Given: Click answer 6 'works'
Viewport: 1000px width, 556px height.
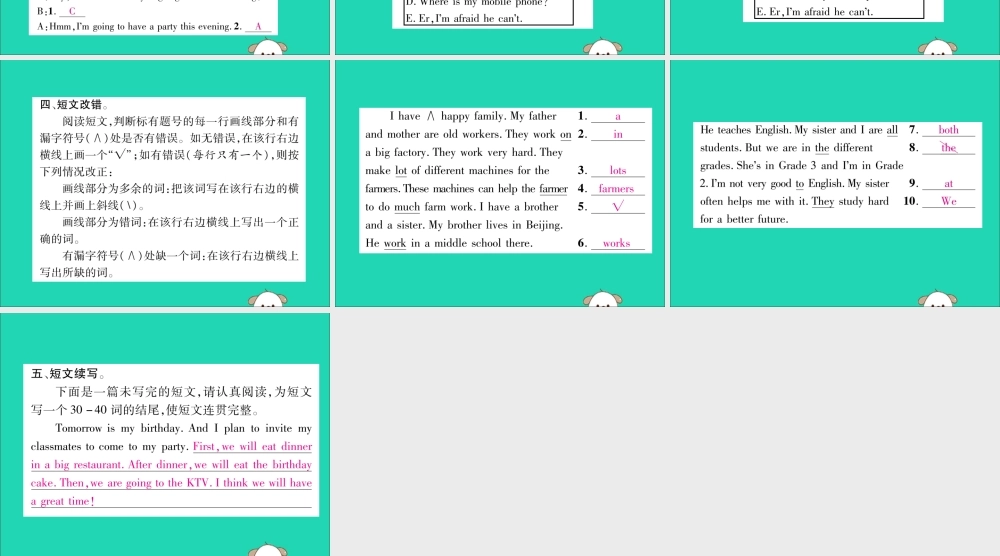Looking at the screenshot, I should [617, 243].
